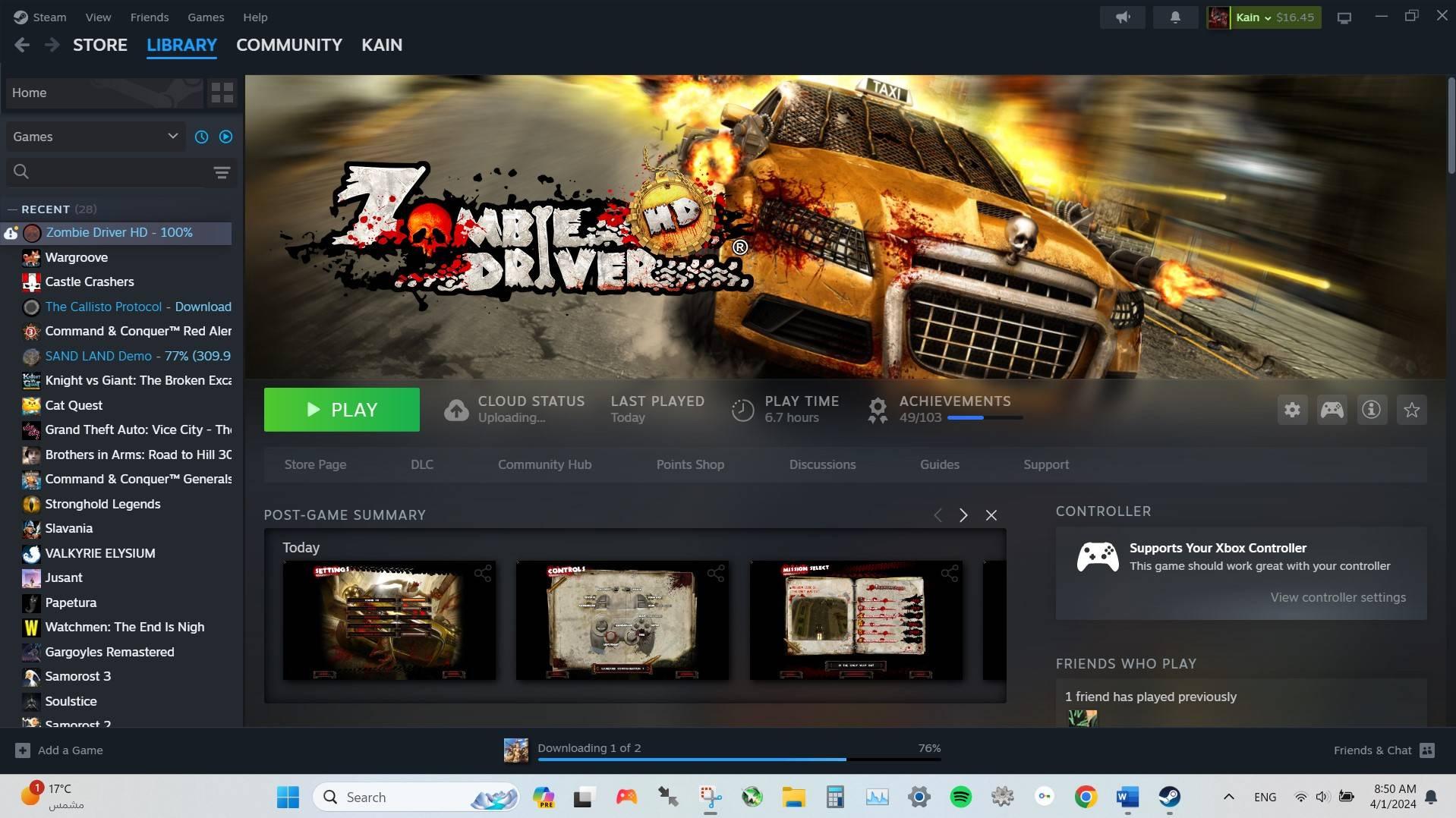
Task: Click the Add a Game plus icon
Action: pos(23,750)
